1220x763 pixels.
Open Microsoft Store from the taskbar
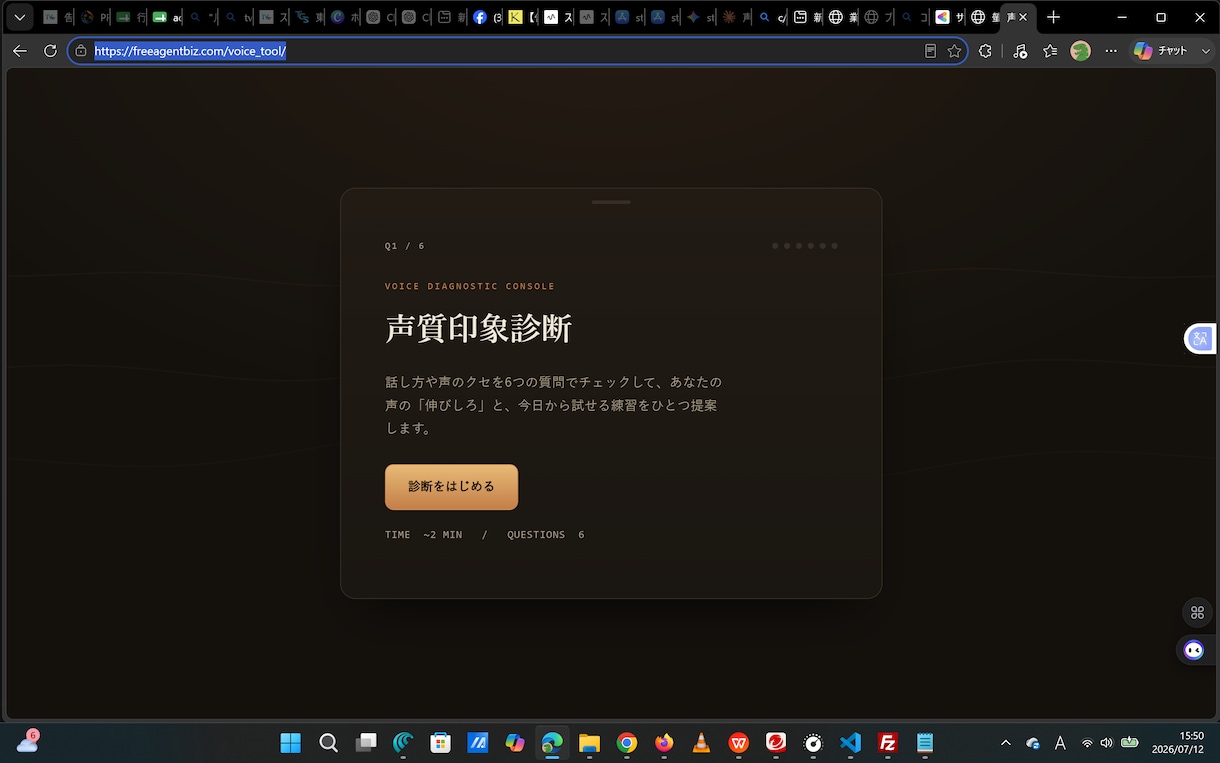coord(440,743)
